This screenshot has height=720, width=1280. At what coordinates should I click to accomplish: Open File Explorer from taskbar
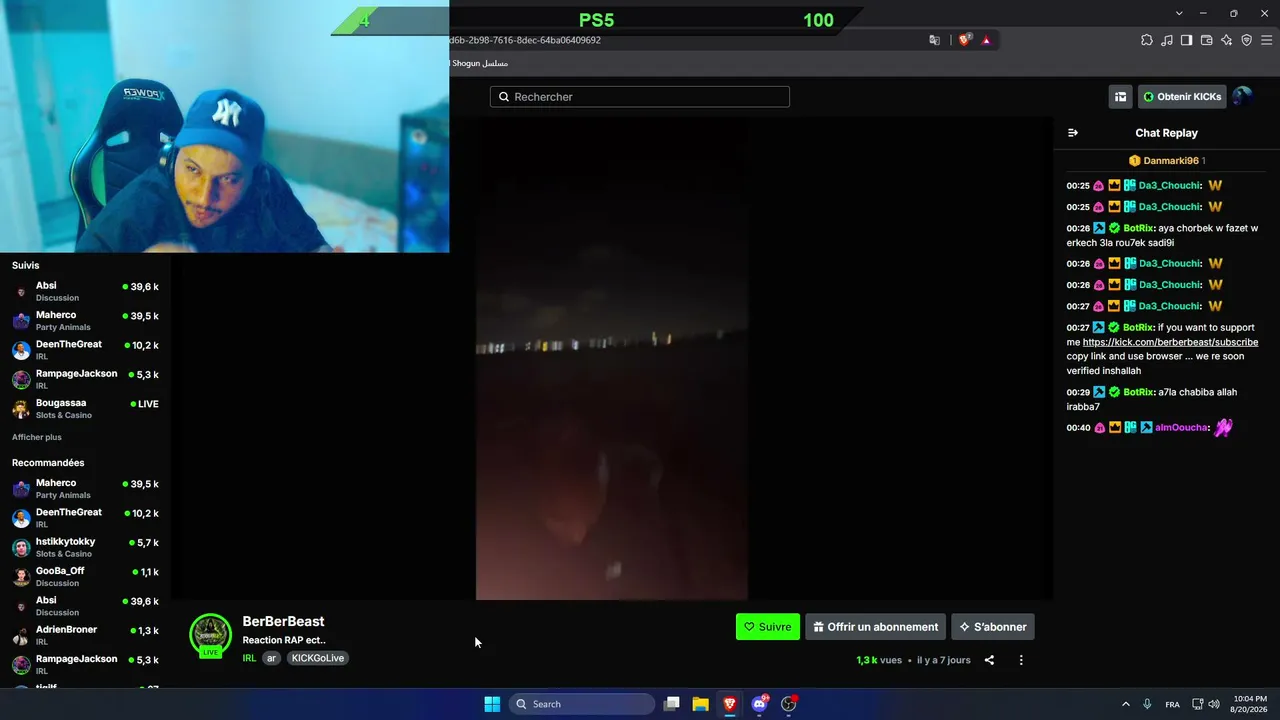pos(701,704)
